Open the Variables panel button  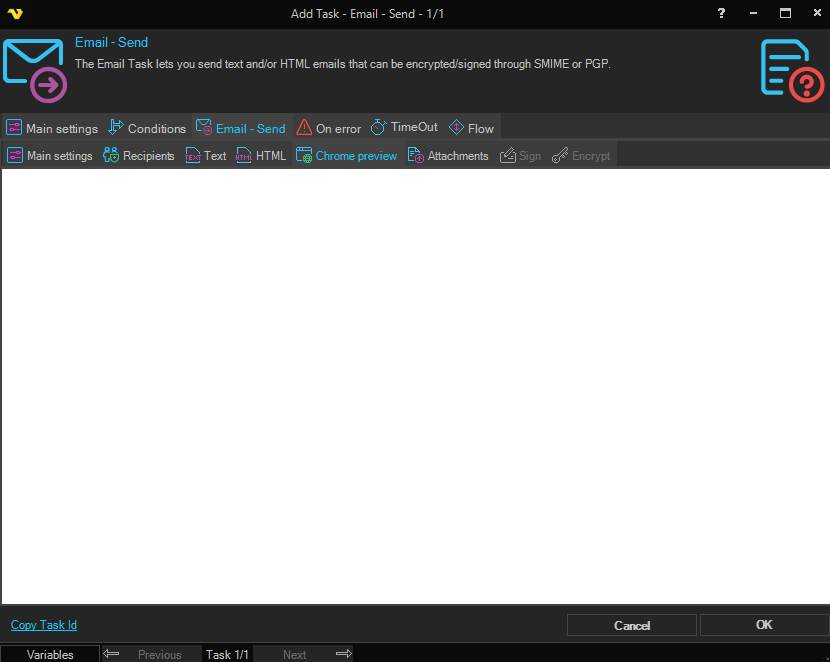coord(50,655)
